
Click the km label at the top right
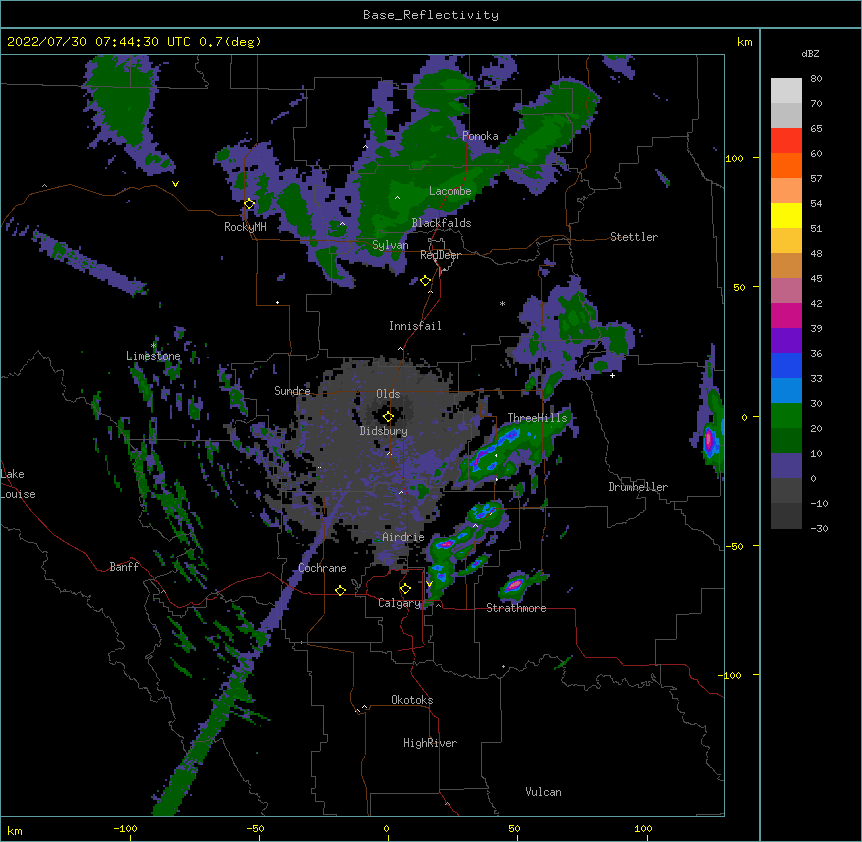point(744,42)
